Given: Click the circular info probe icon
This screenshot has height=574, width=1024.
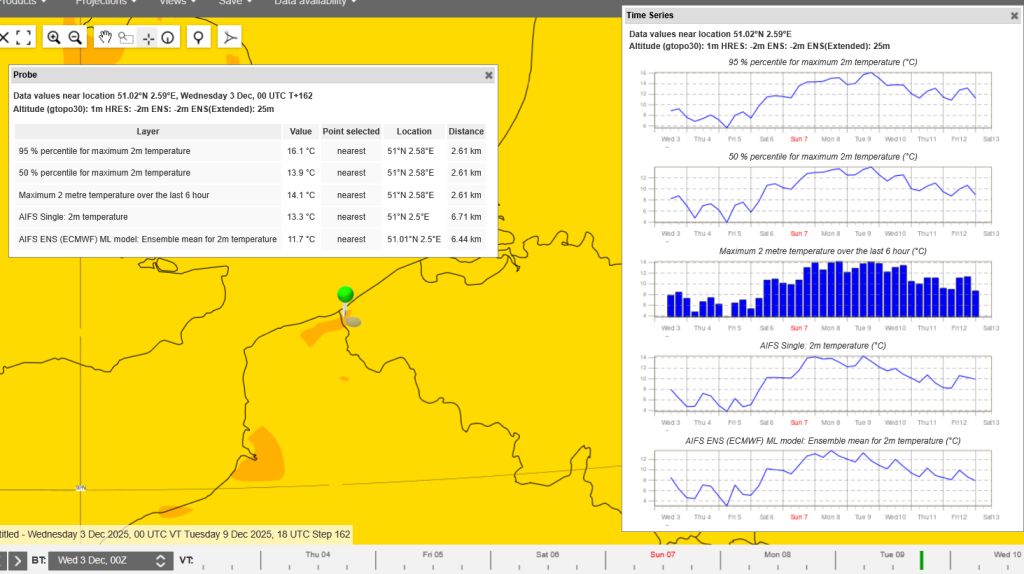Looking at the screenshot, I should click(168, 38).
